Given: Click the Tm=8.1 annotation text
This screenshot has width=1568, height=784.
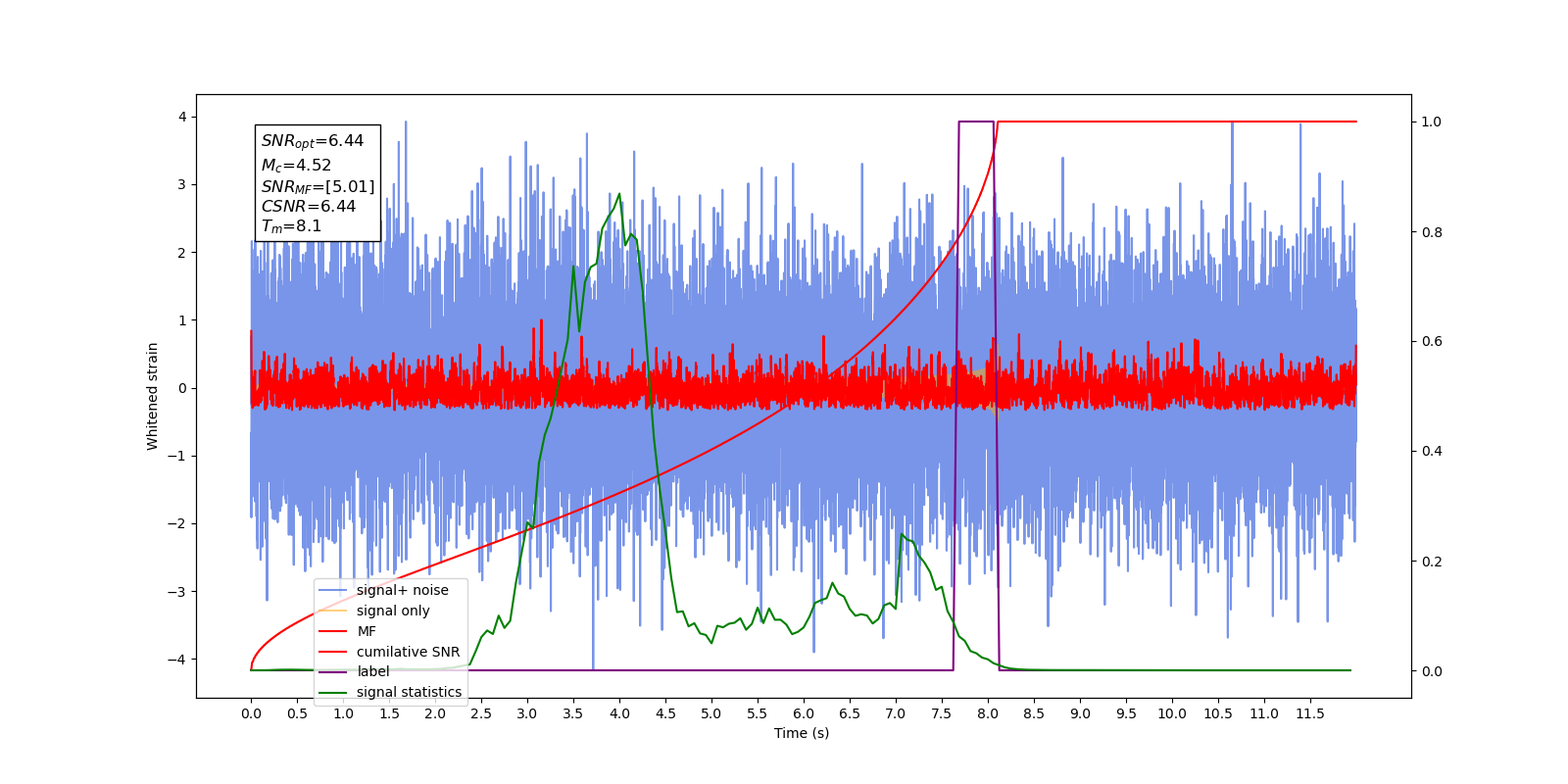Looking at the screenshot, I should pyautogui.click(x=291, y=226).
